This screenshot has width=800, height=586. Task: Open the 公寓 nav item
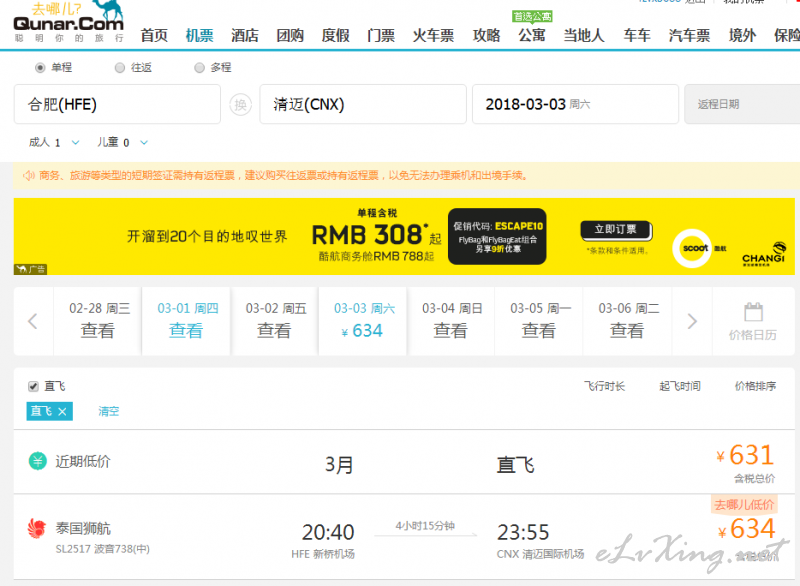point(532,35)
